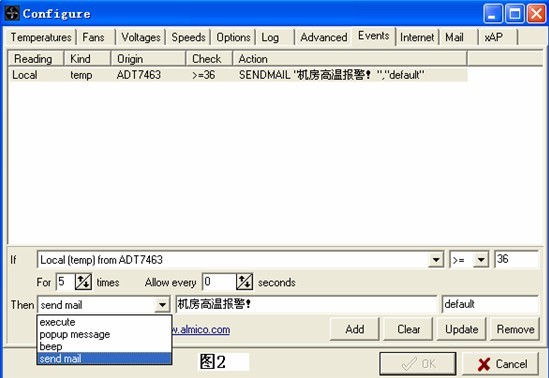Click the Allow every seconds field
This screenshot has height=378, width=549.
coord(219,282)
